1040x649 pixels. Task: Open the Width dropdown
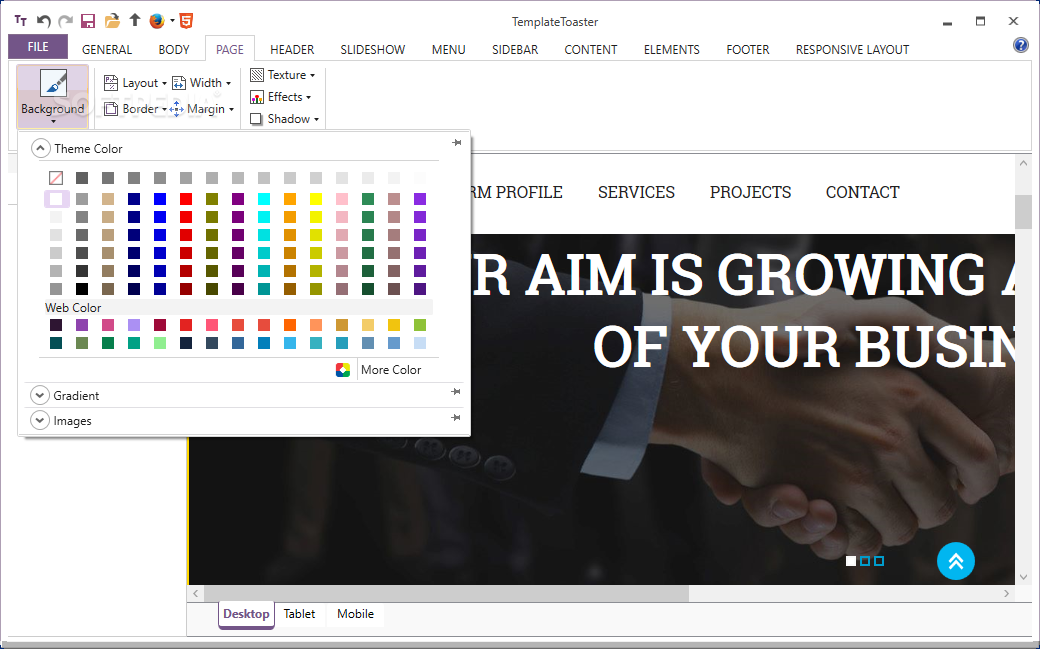point(202,83)
